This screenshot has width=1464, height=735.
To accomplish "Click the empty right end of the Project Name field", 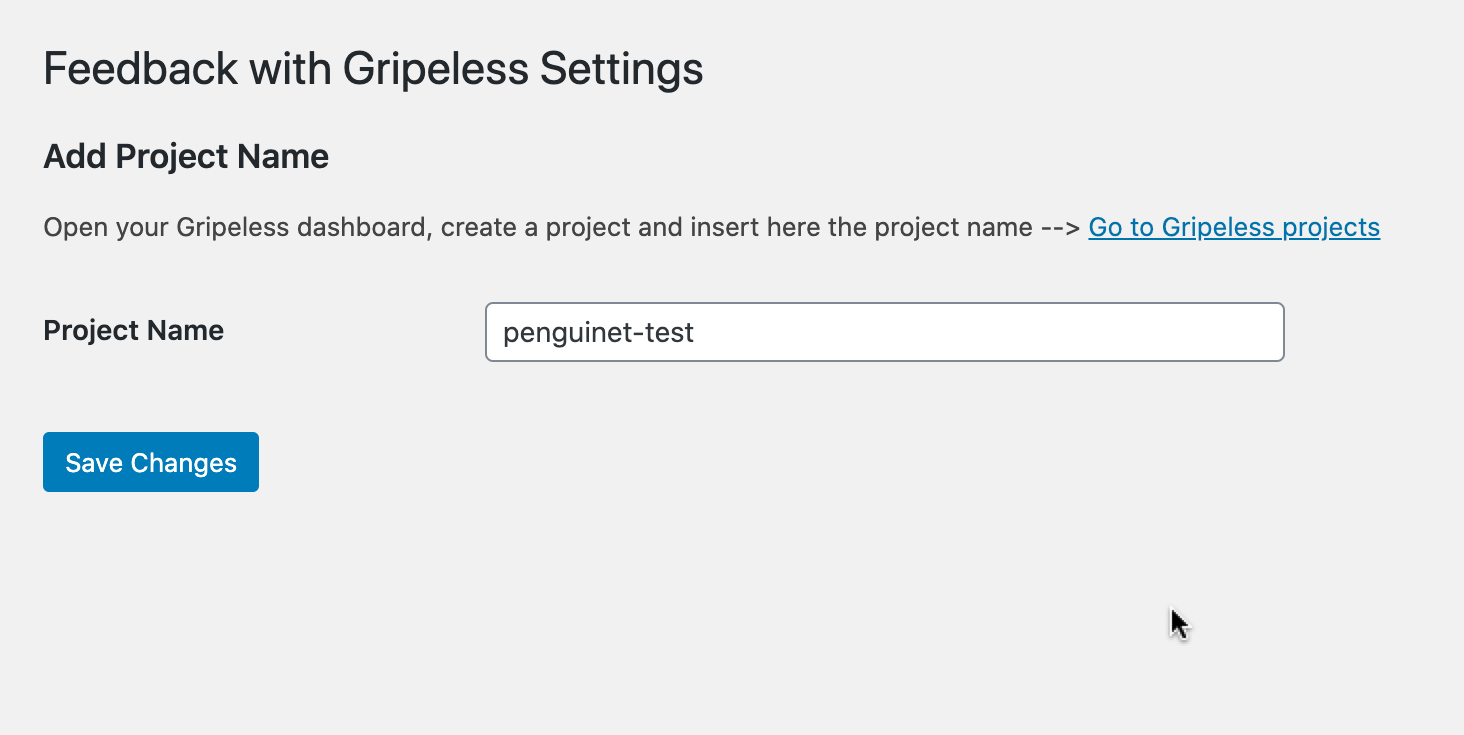I will pyautogui.click(x=1180, y=332).
